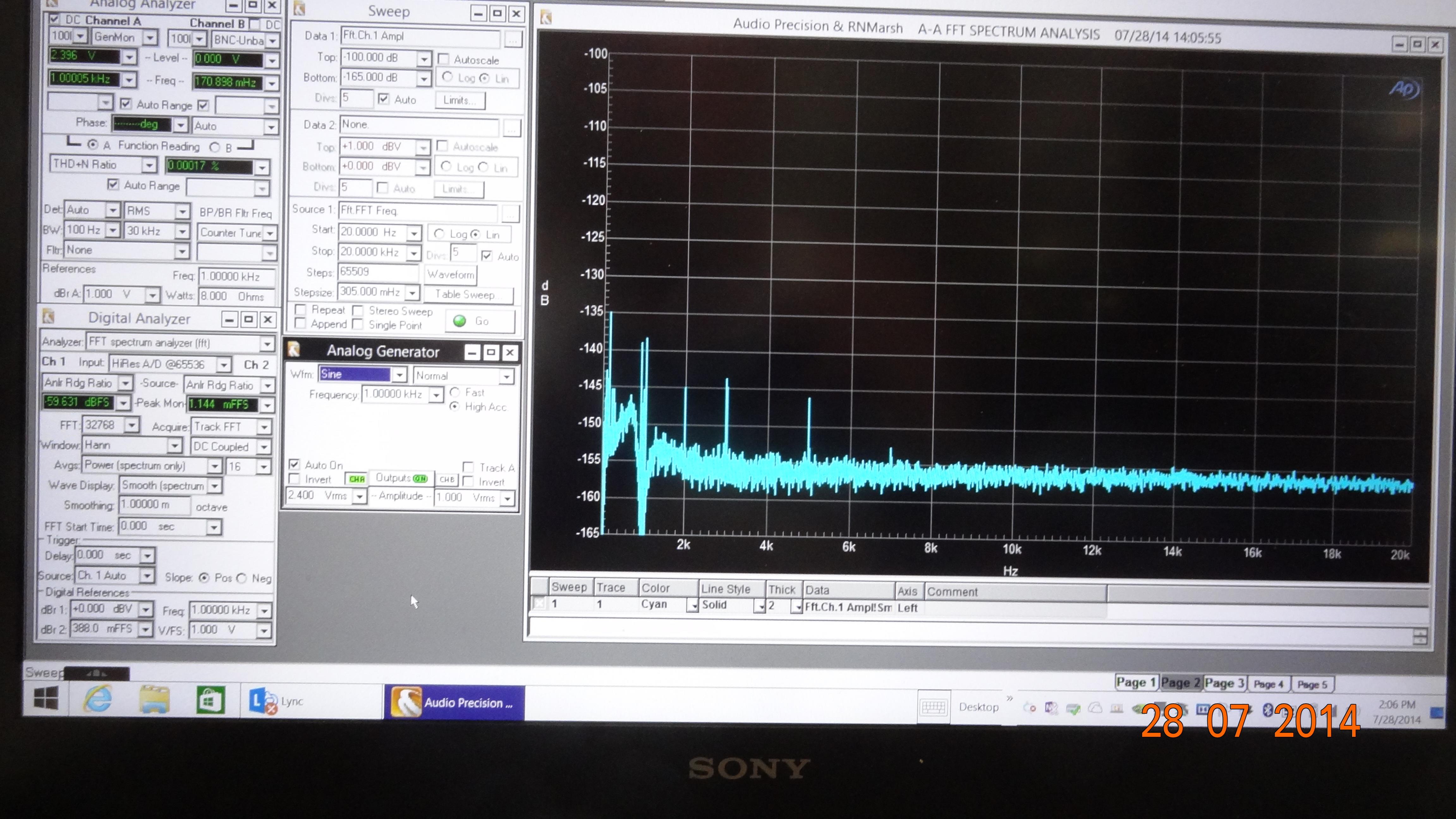Viewport: 1456px width, 819px height.
Task: Click the Windows Start button
Action: [x=46, y=698]
